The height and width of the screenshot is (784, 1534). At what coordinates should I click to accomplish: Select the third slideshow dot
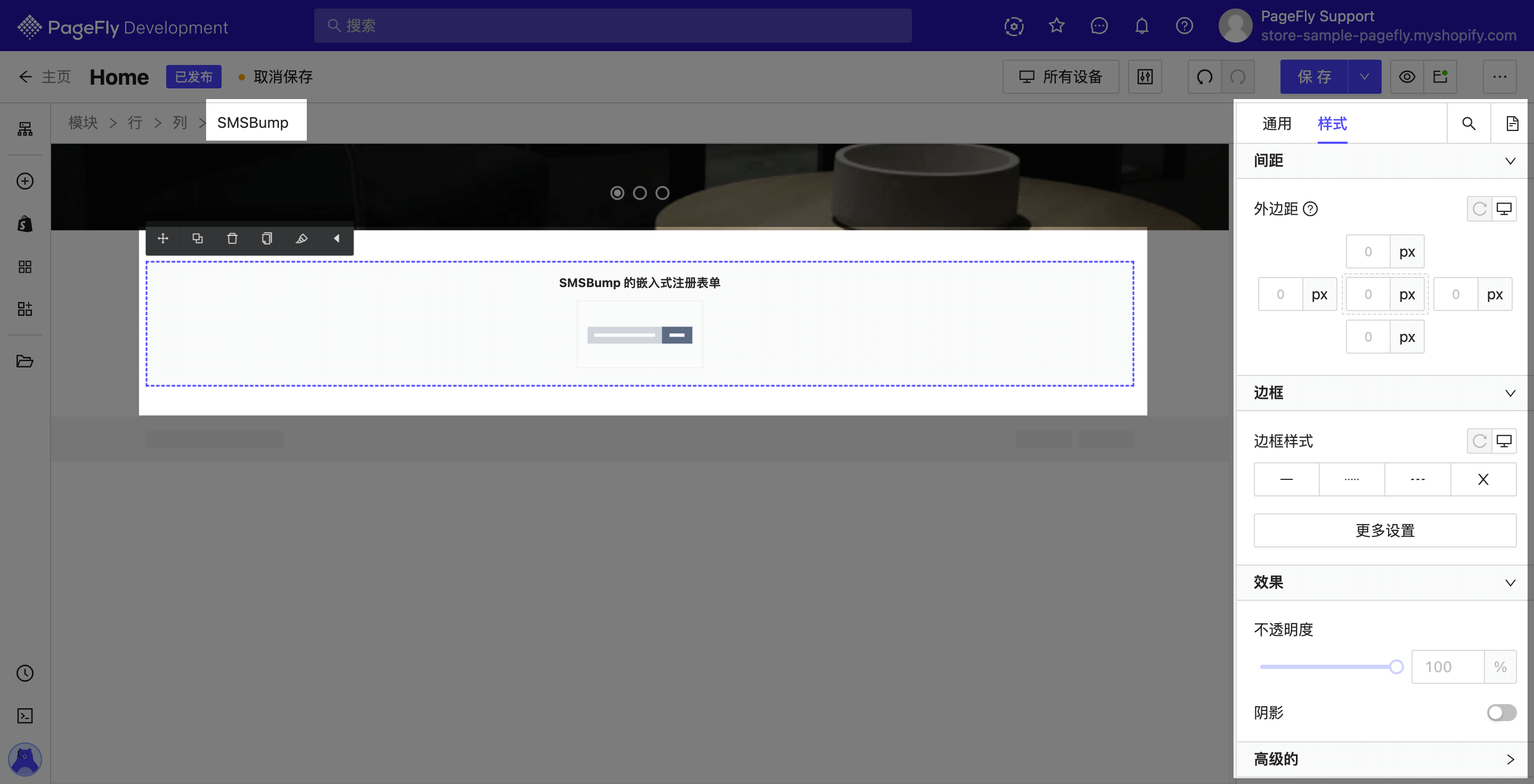tap(662, 193)
